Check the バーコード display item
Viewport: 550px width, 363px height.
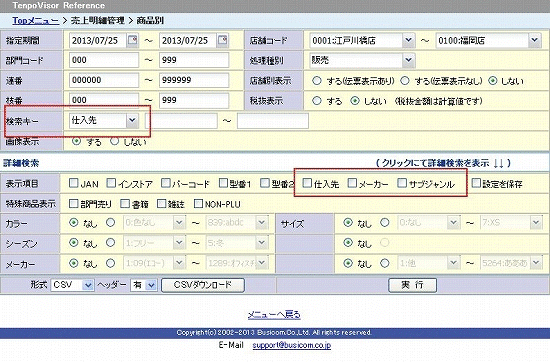(166, 183)
